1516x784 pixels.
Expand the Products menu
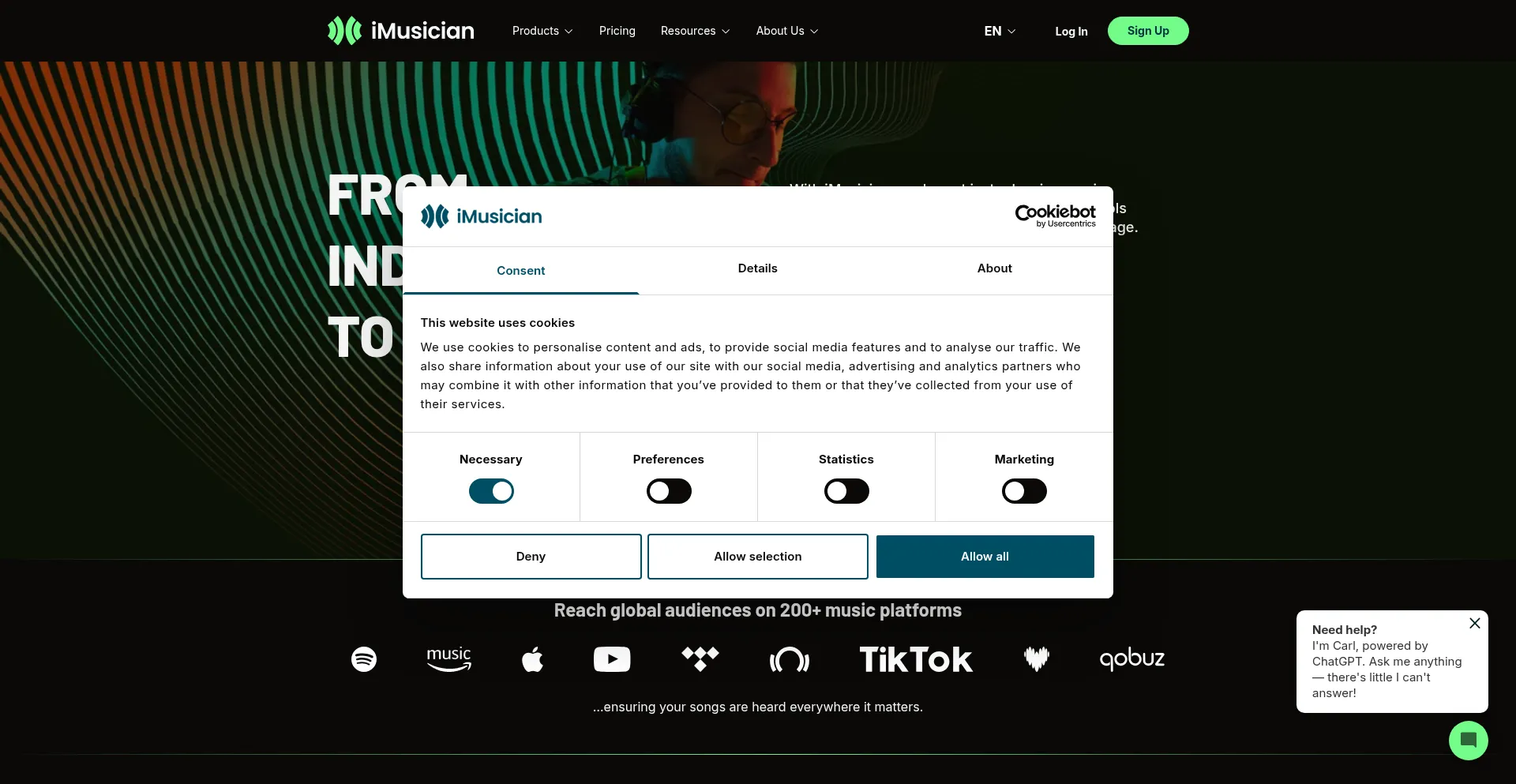click(542, 31)
